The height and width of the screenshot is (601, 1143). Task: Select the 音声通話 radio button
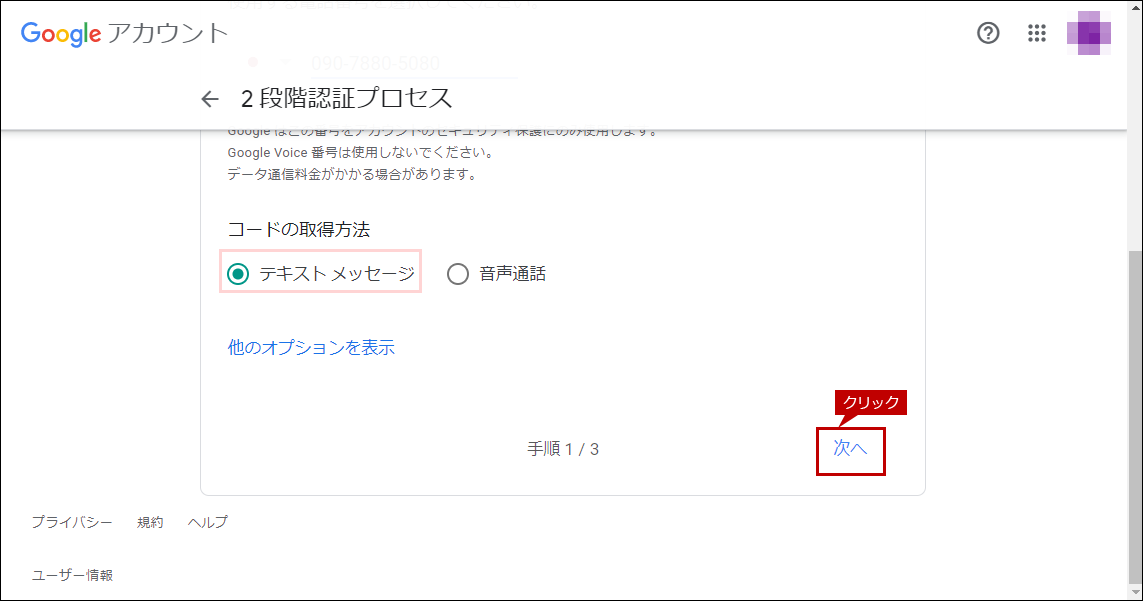(458, 274)
